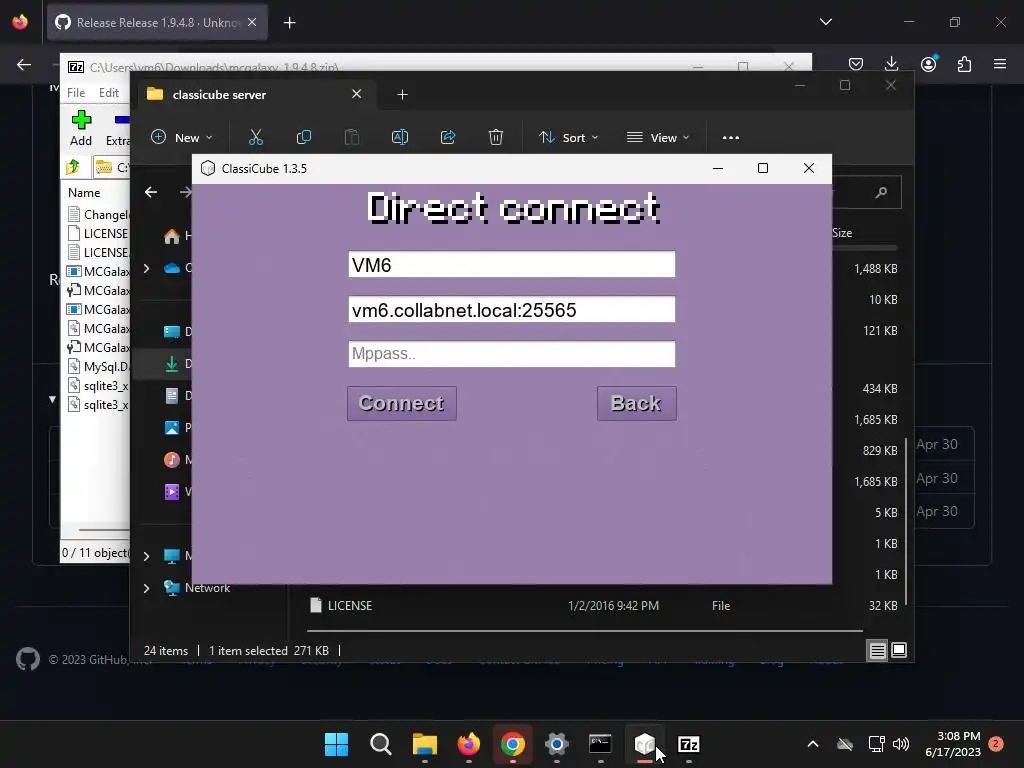The height and width of the screenshot is (768, 1024).
Task: Click the Name column header in 7-Zip
Action: pos(84,193)
